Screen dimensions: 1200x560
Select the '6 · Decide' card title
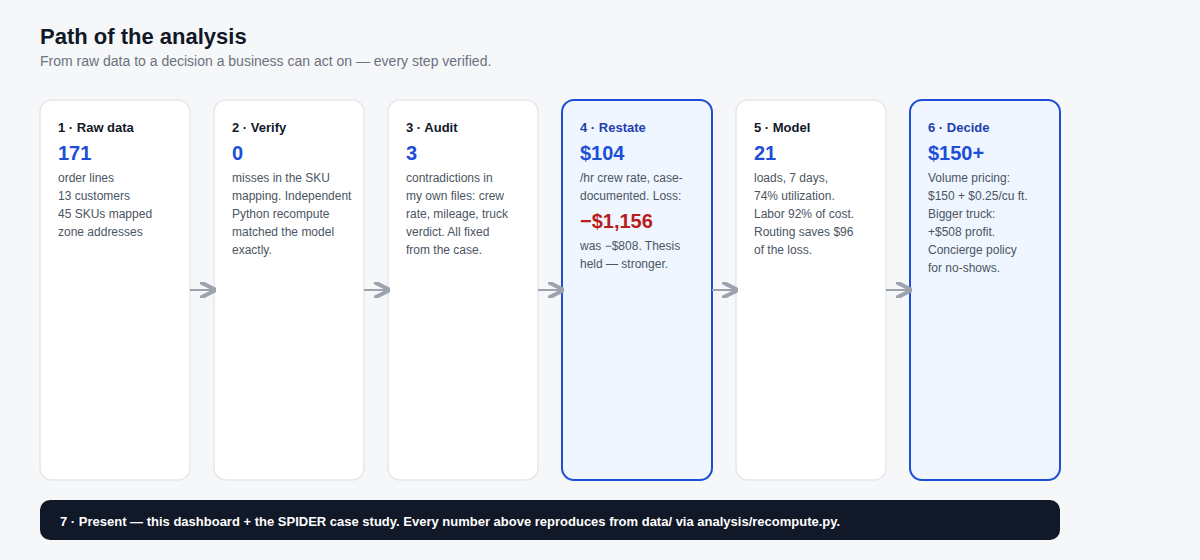tap(959, 128)
